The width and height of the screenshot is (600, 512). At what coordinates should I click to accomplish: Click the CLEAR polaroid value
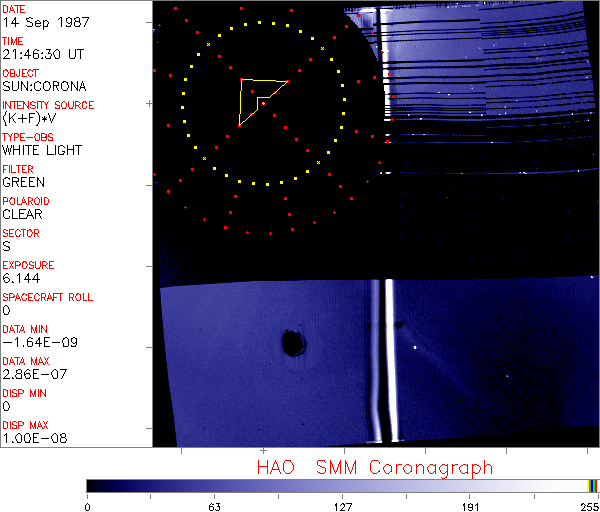click(x=22, y=214)
